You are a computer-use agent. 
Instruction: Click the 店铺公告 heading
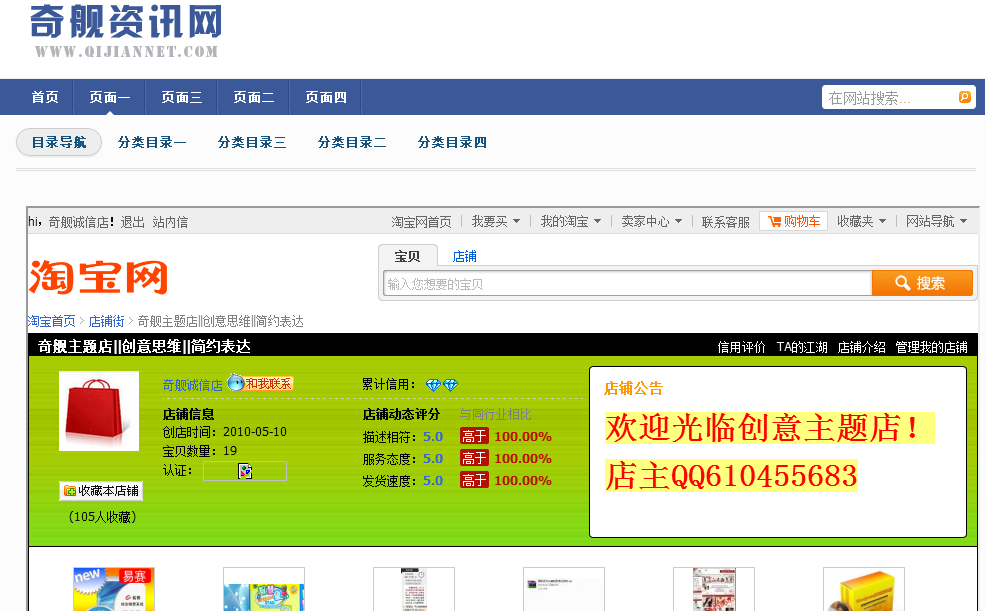pos(633,389)
